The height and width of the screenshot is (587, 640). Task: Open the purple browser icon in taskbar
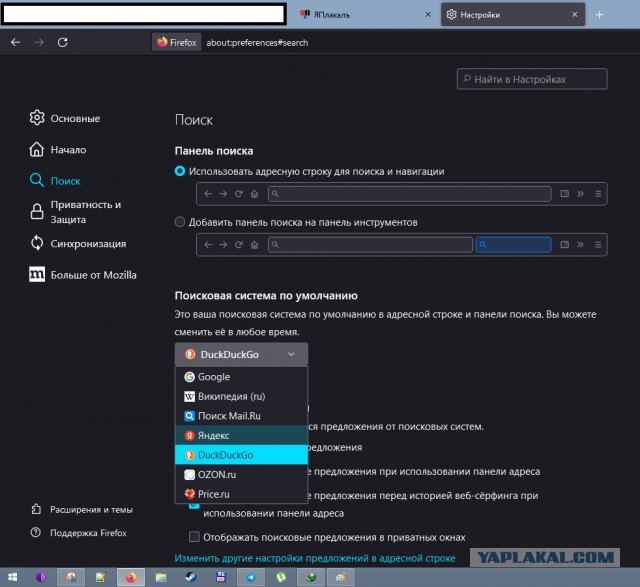(41, 577)
